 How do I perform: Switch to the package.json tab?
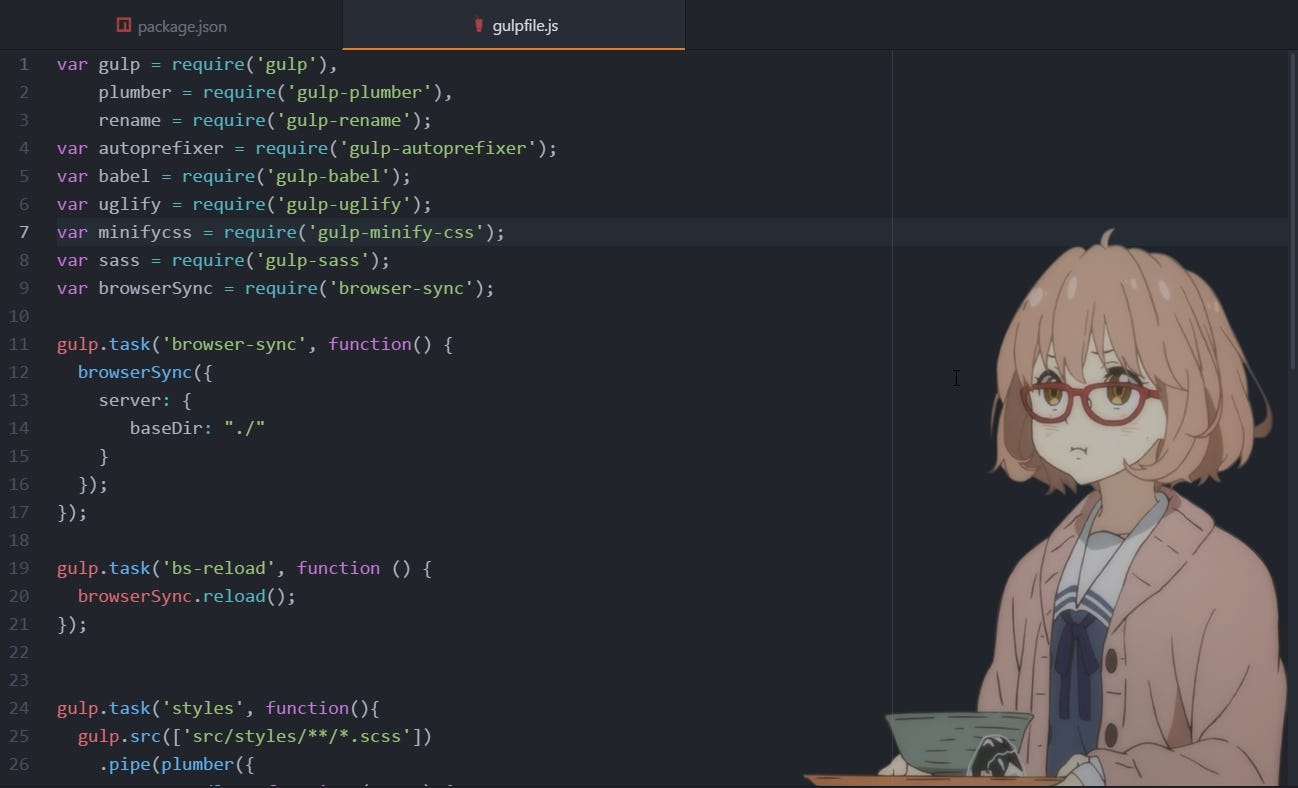(x=171, y=25)
